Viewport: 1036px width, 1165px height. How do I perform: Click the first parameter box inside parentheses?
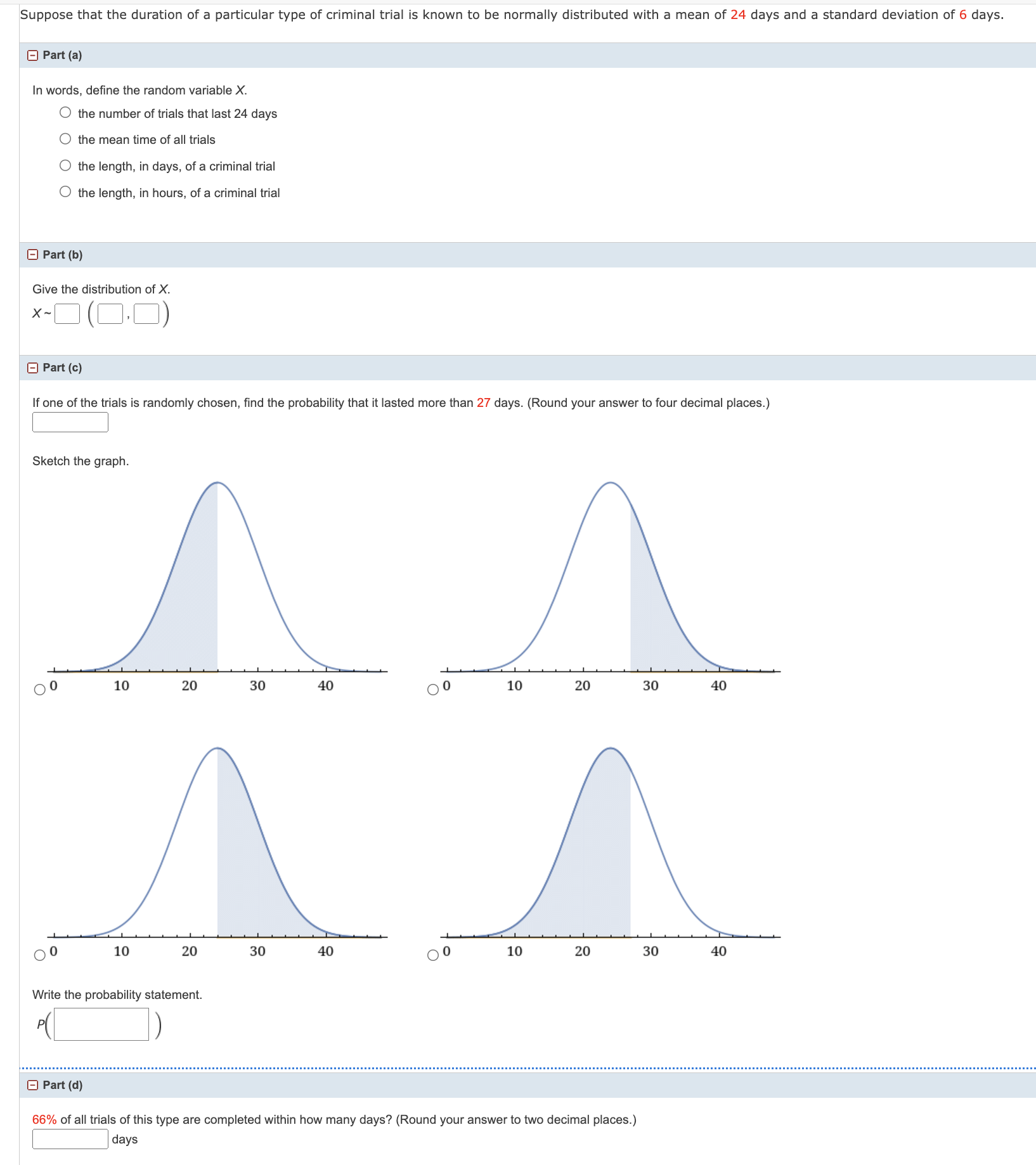click(x=109, y=313)
